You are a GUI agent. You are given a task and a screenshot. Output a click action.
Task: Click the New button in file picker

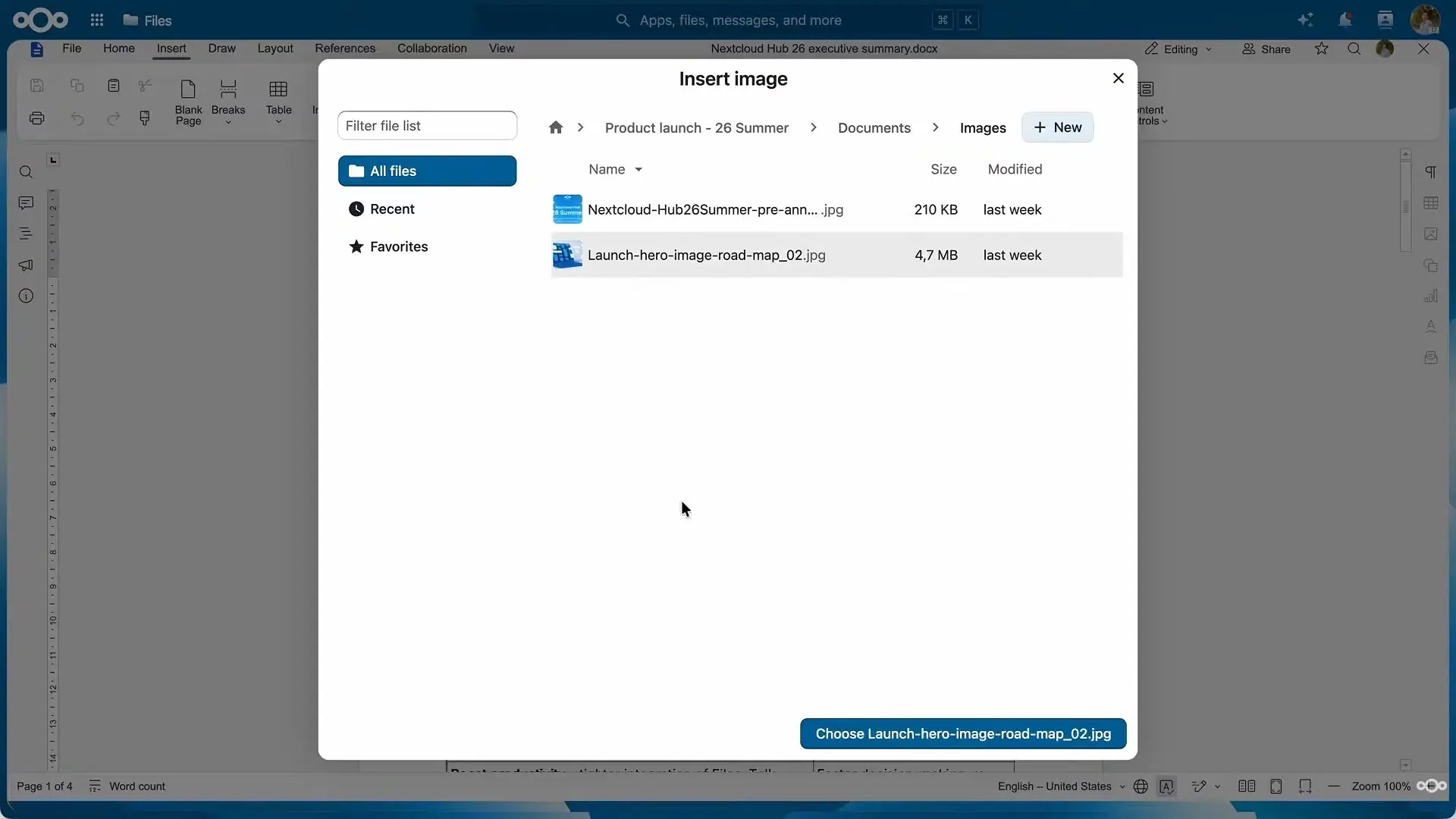click(x=1057, y=127)
